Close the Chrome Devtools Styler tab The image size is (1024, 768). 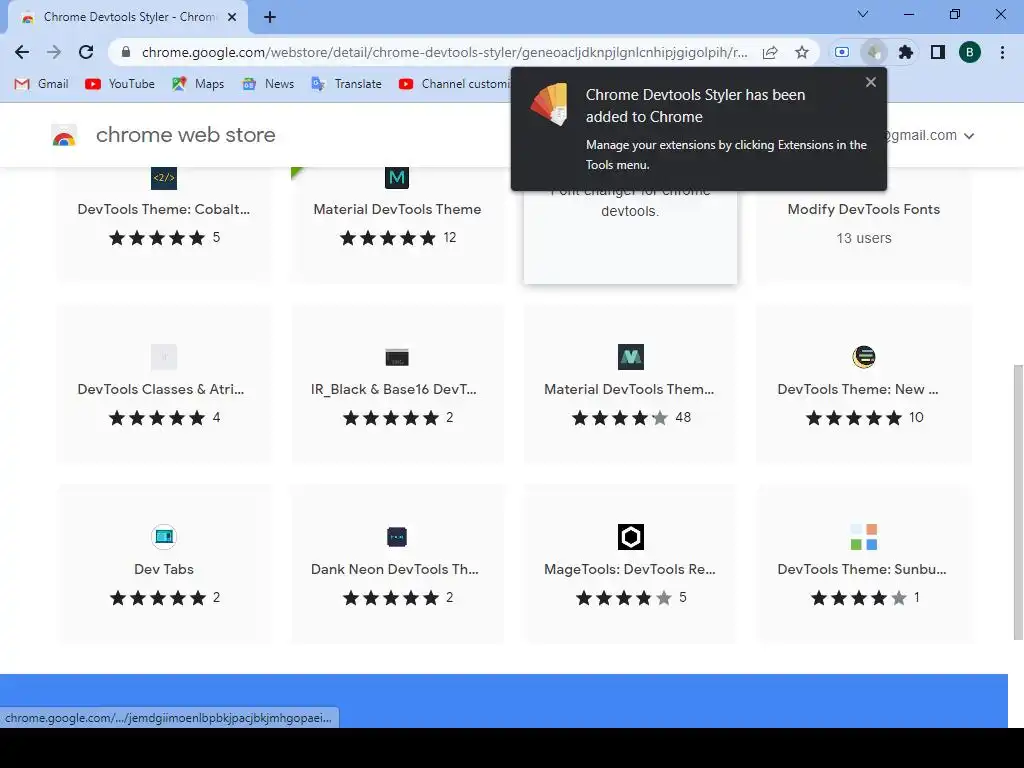tap(232, 17)
